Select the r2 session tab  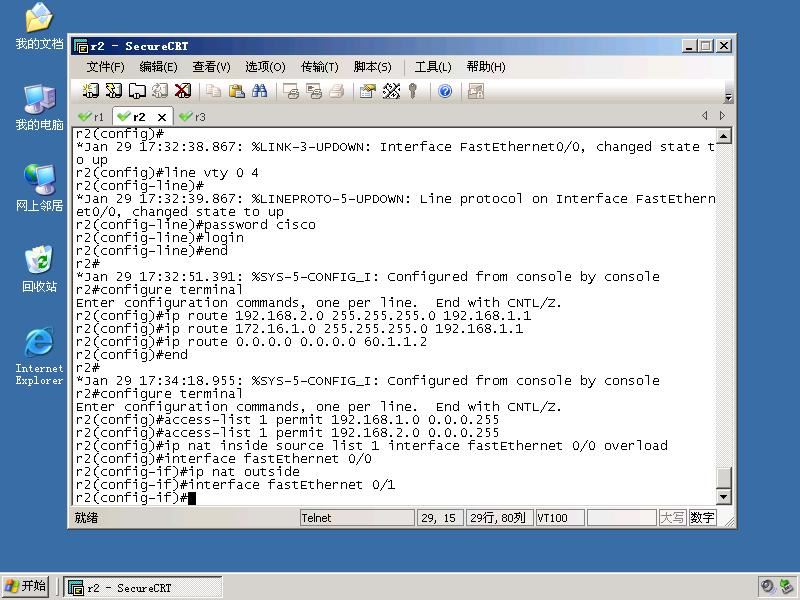point(138,117)
